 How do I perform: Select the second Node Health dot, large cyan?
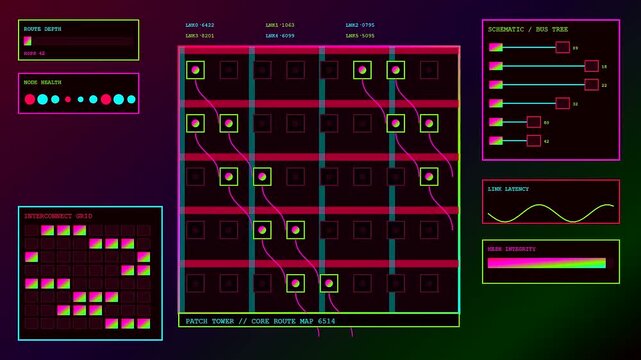pyautogui.click(x=43, y=99)
